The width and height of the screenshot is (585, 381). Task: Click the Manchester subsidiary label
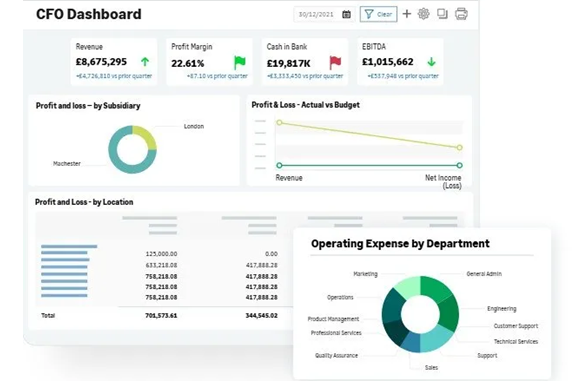coord(67,163)
